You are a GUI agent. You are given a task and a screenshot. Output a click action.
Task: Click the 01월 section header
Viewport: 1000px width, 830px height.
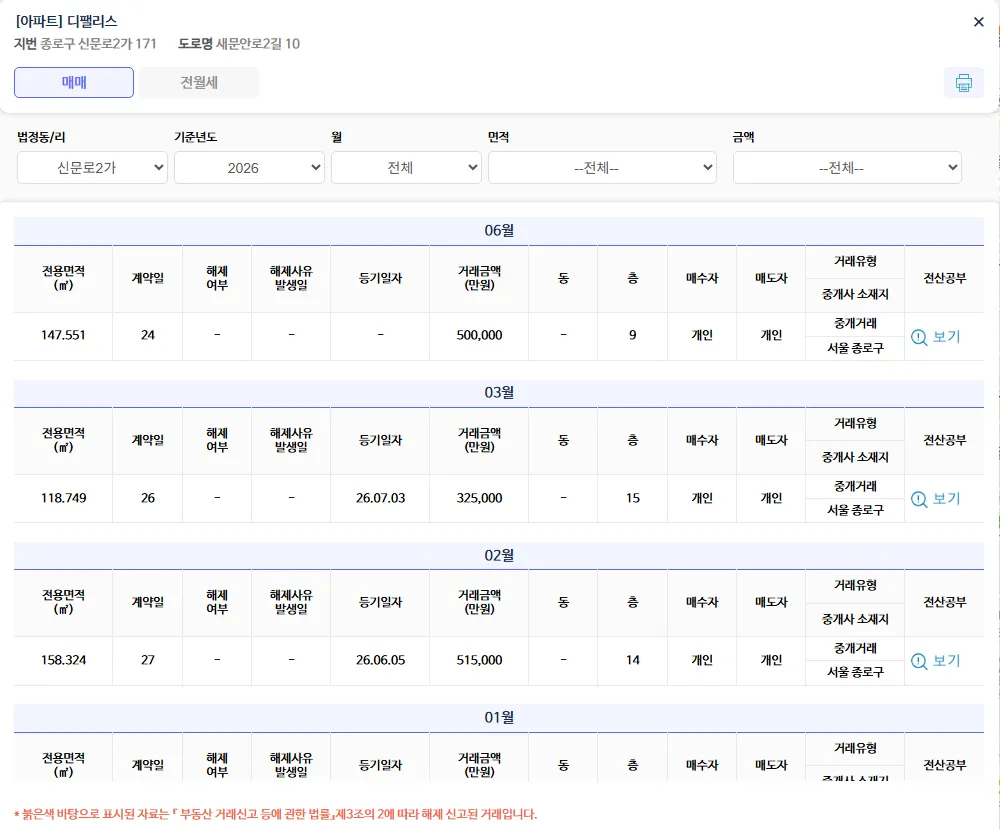click(499, 718)
